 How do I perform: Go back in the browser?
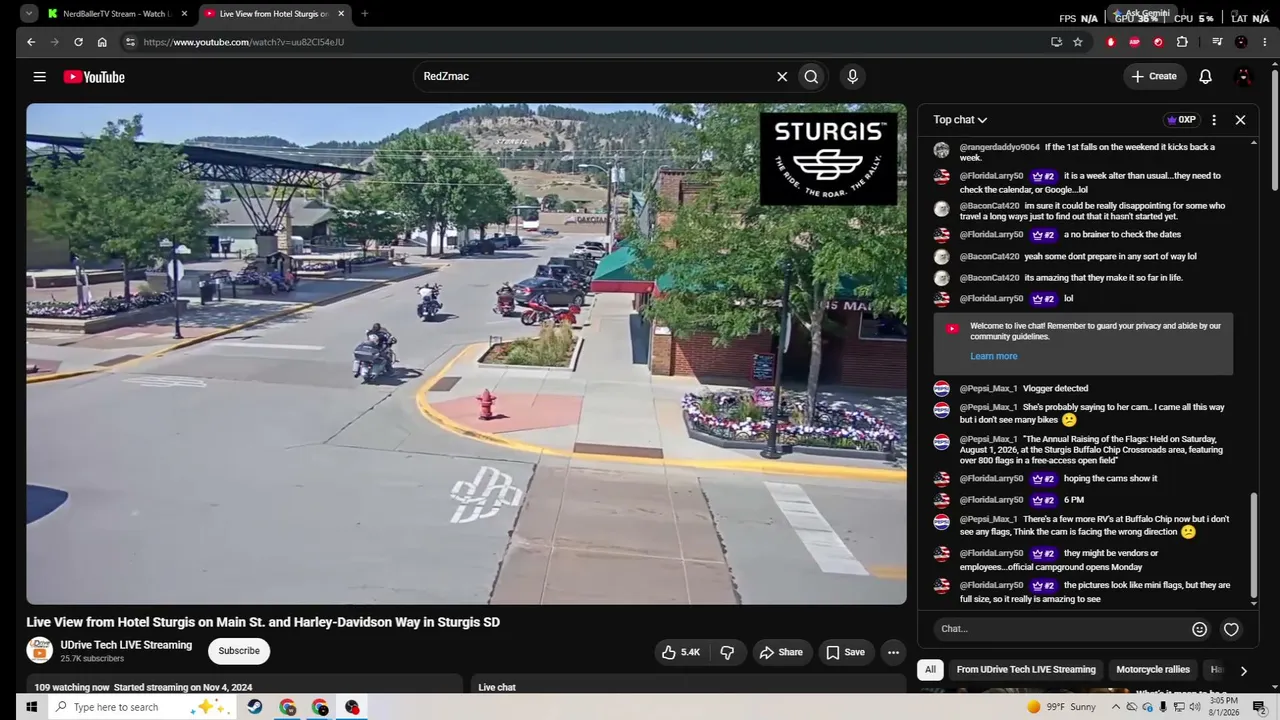coord(31,42)
